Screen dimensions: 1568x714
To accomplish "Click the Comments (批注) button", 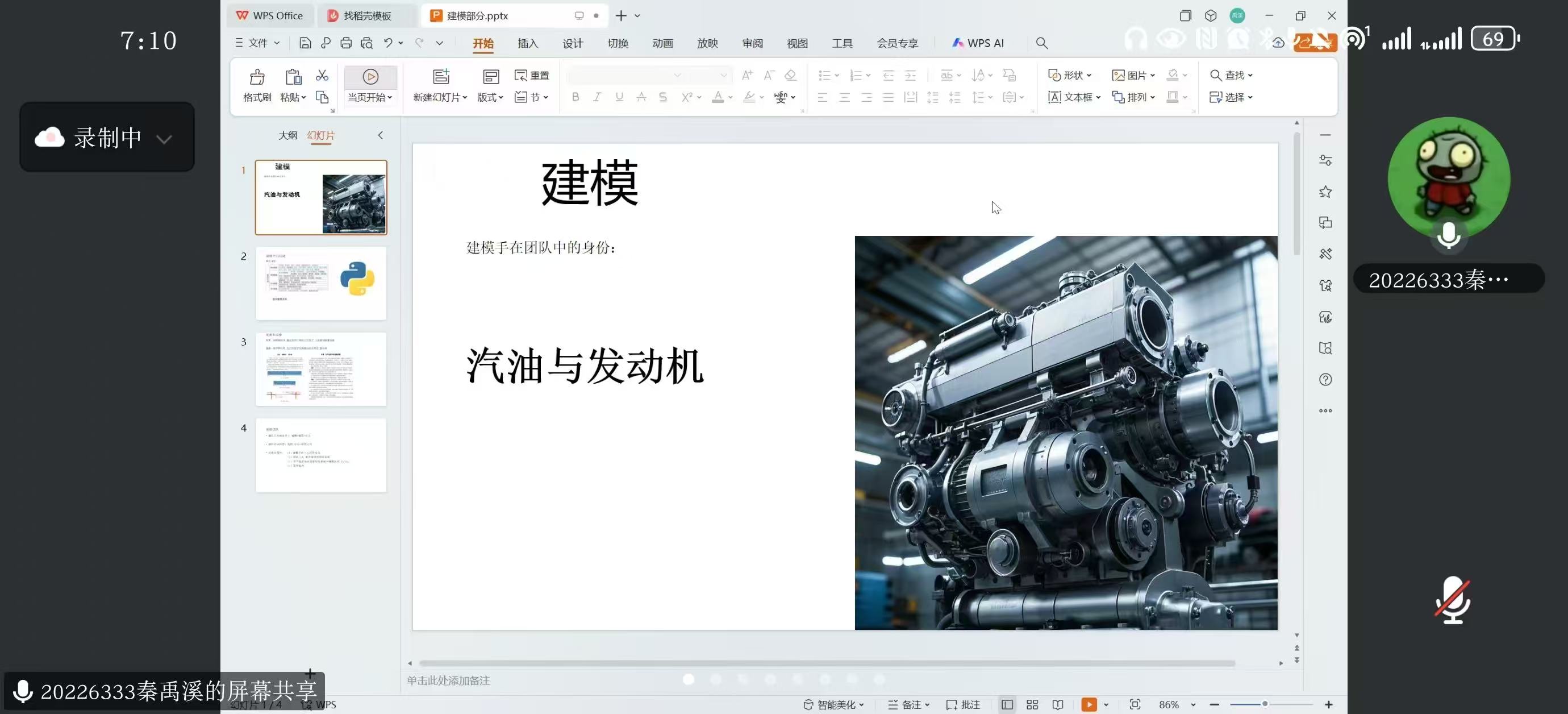I will (x=963, y=704).
